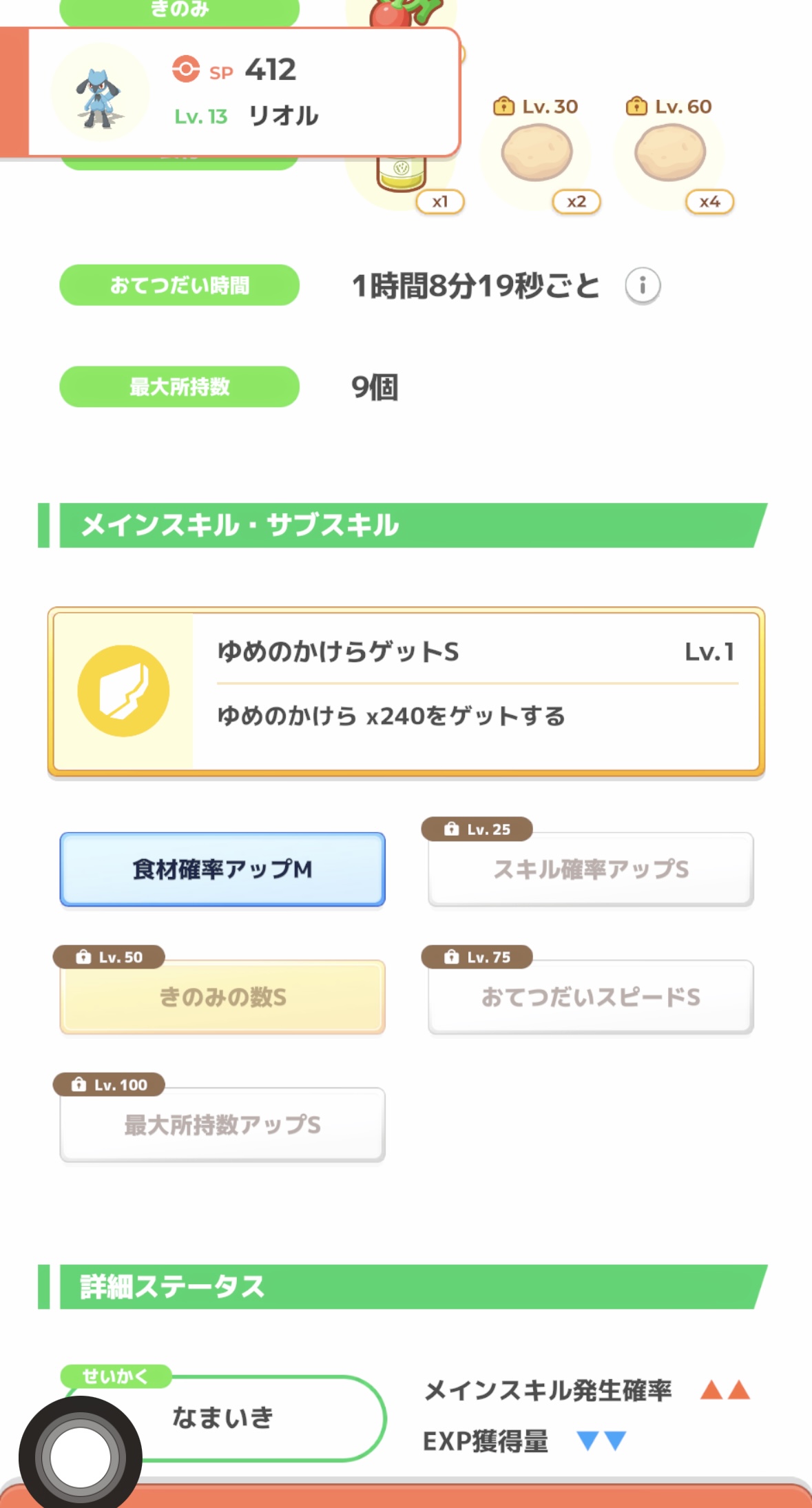Tap the 最大所持数 green label
812x1508 pixels.
pos(180,386)
